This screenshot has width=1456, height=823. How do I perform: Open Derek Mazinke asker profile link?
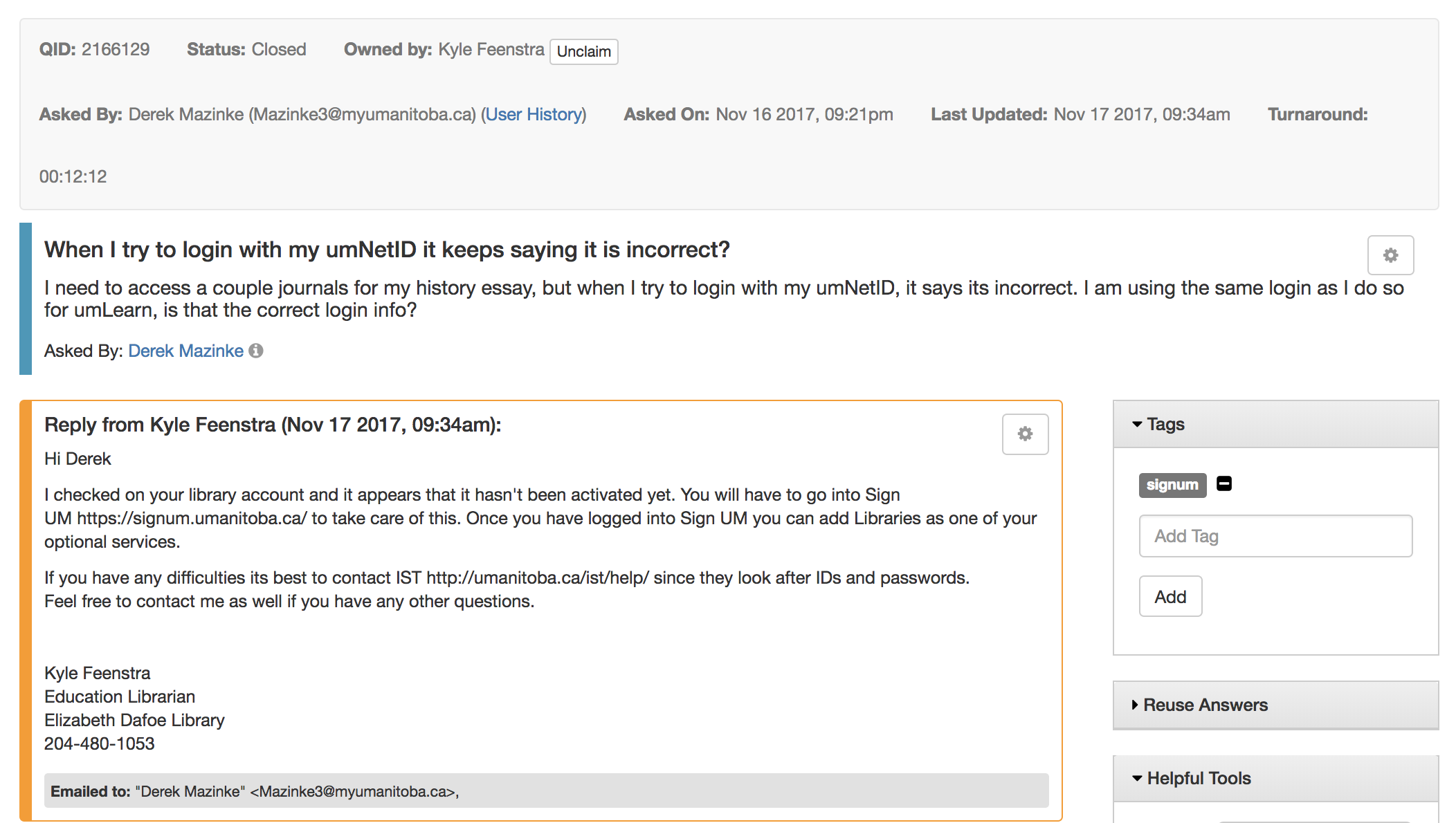click(185, 351)
